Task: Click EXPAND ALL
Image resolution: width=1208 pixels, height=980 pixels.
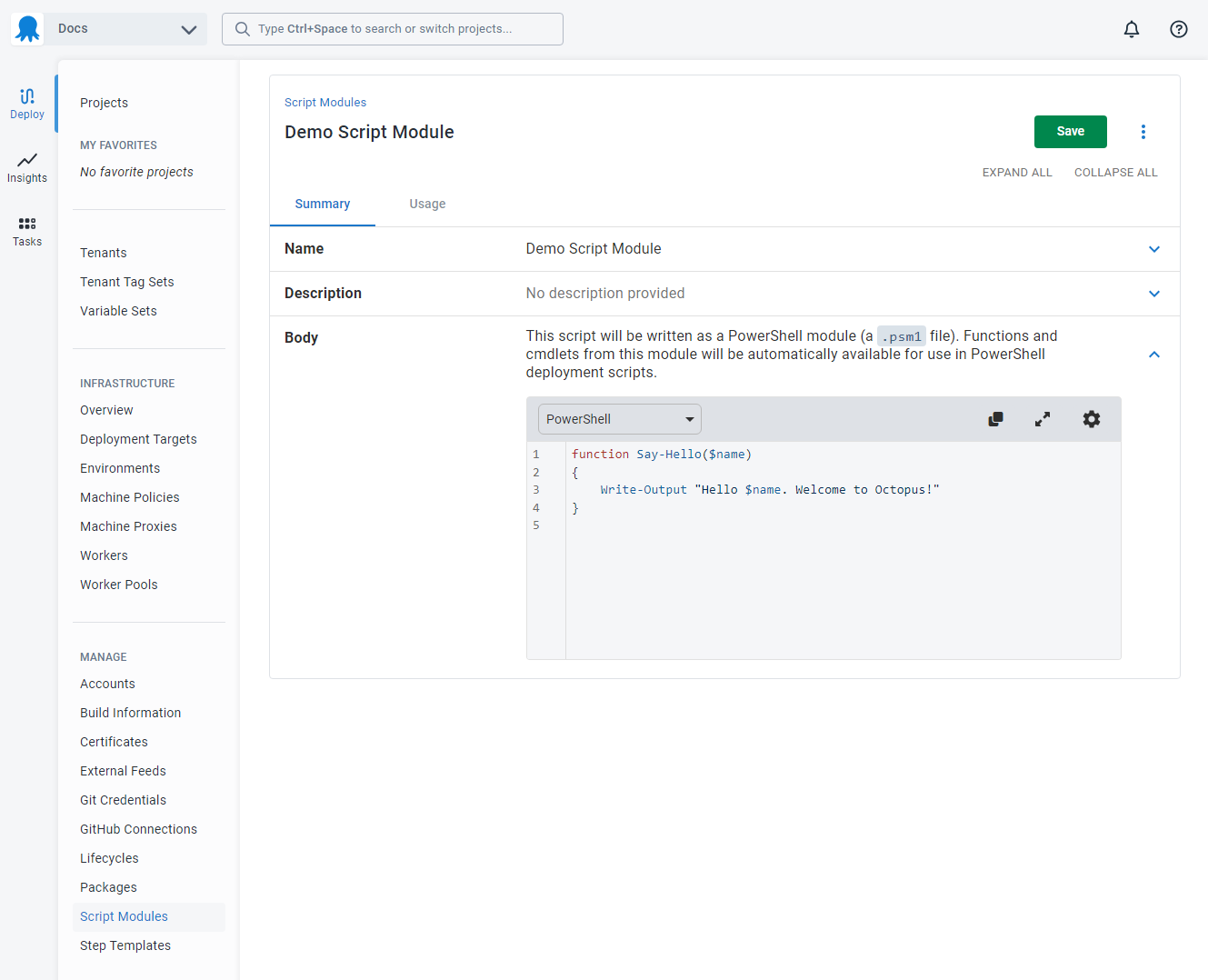Action: click(x=1017, y=173)
